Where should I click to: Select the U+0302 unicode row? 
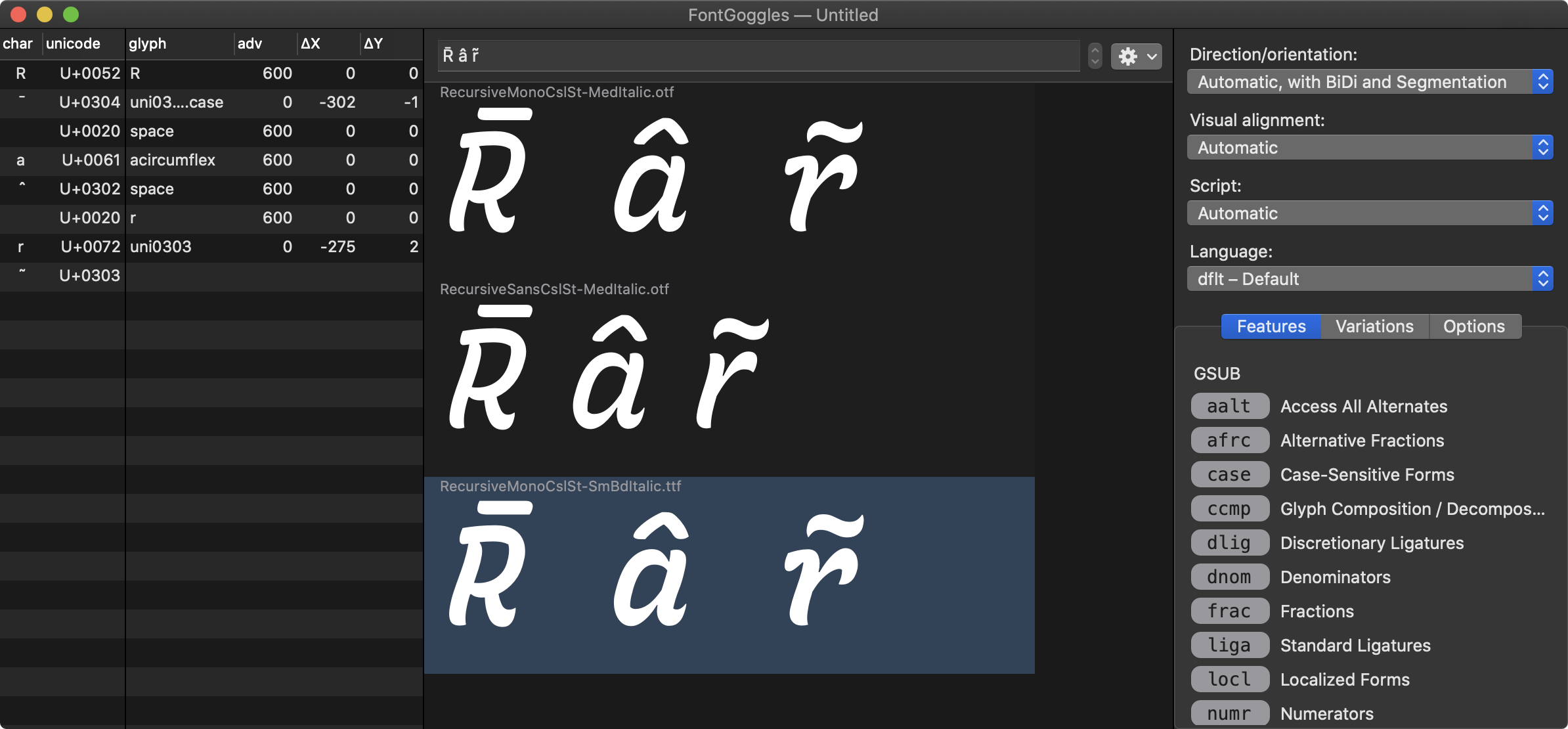pyautogui.click(x=62, y=189)
